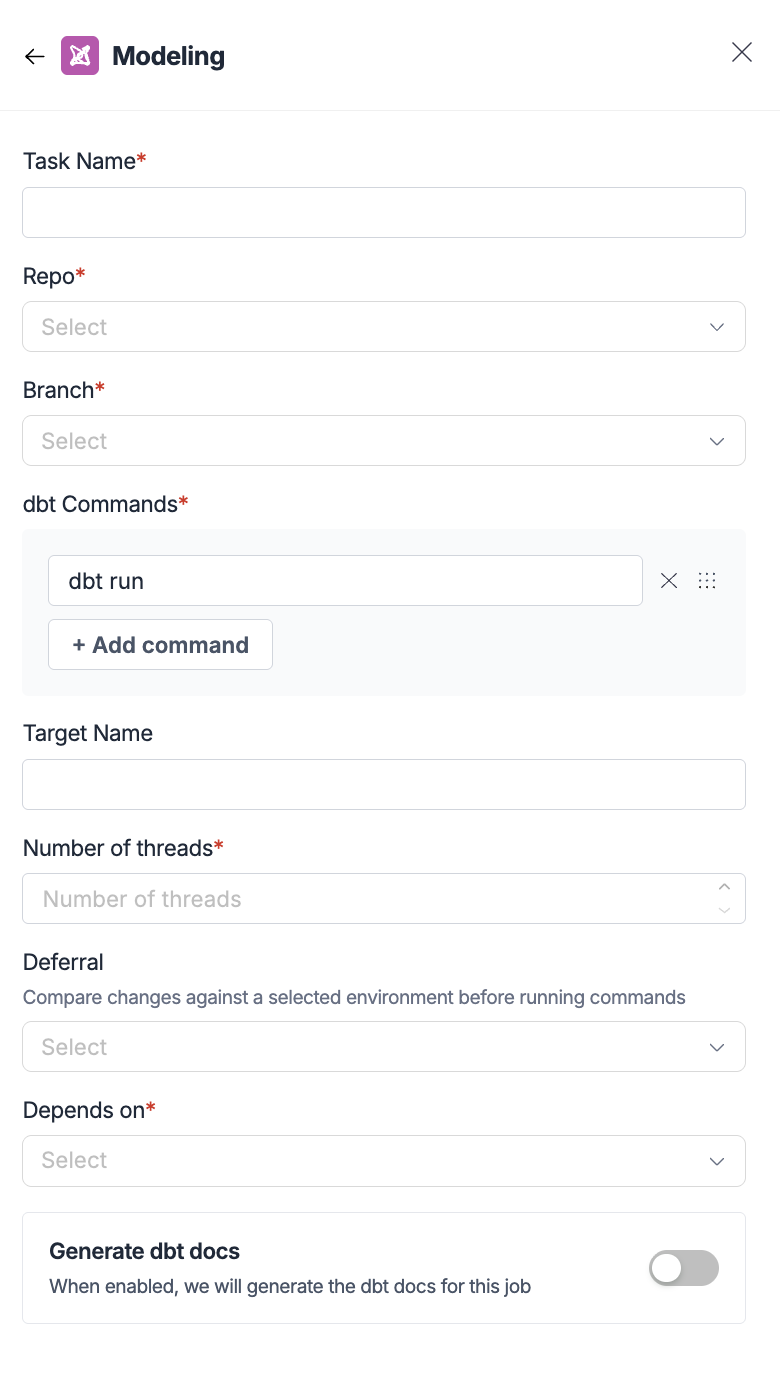Screen dimensions: 780x1380
Task: Click the drag handle beside the dbt command
Action: pyautogui.click(x=707, y=580)
